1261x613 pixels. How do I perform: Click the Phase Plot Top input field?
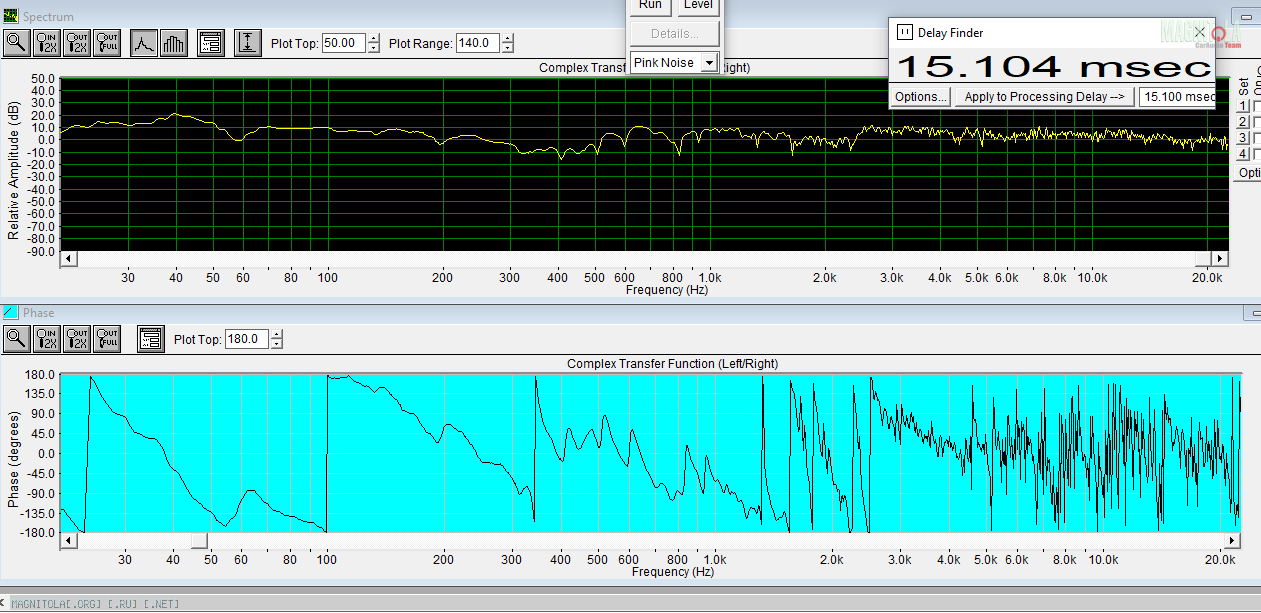(x=246, y=339)
